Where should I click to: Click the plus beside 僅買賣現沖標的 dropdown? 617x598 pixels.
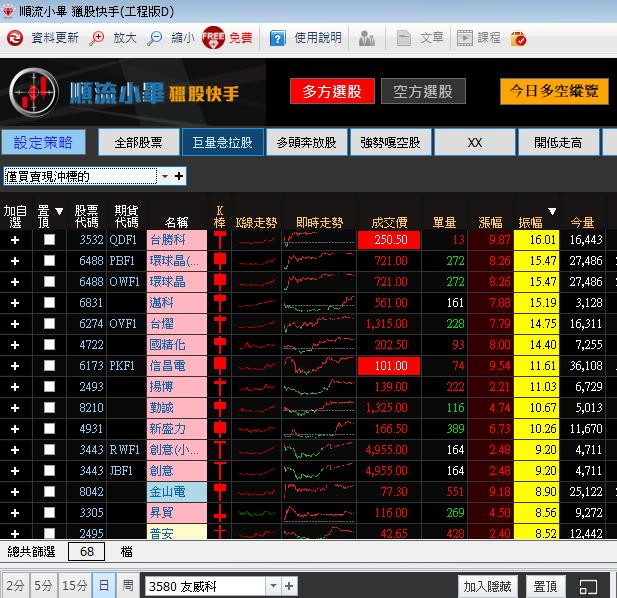point(179,176)
